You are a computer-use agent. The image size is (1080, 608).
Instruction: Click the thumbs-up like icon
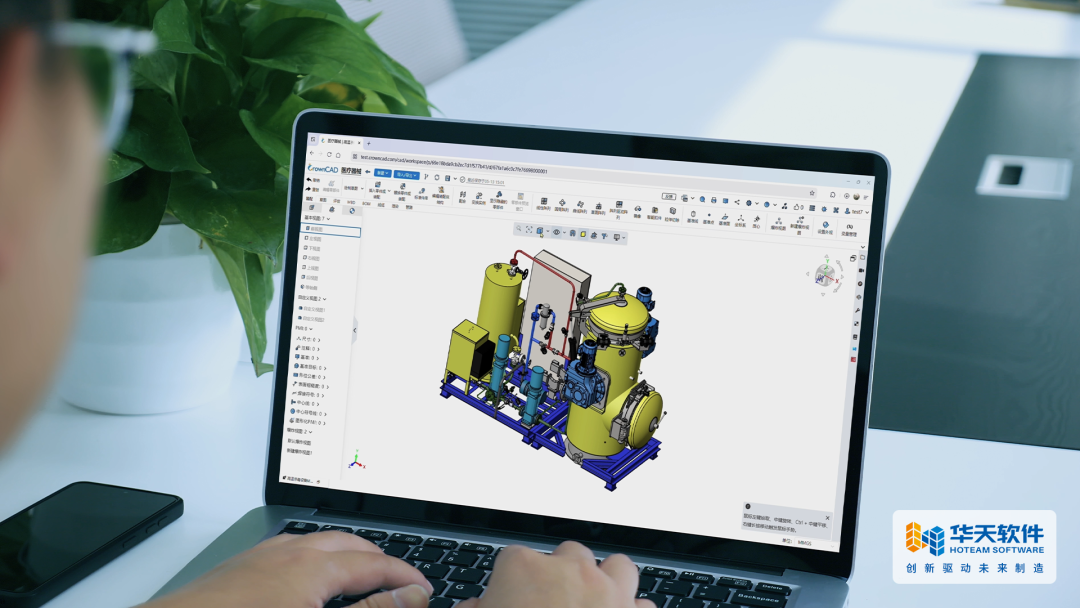click(796, 207)
